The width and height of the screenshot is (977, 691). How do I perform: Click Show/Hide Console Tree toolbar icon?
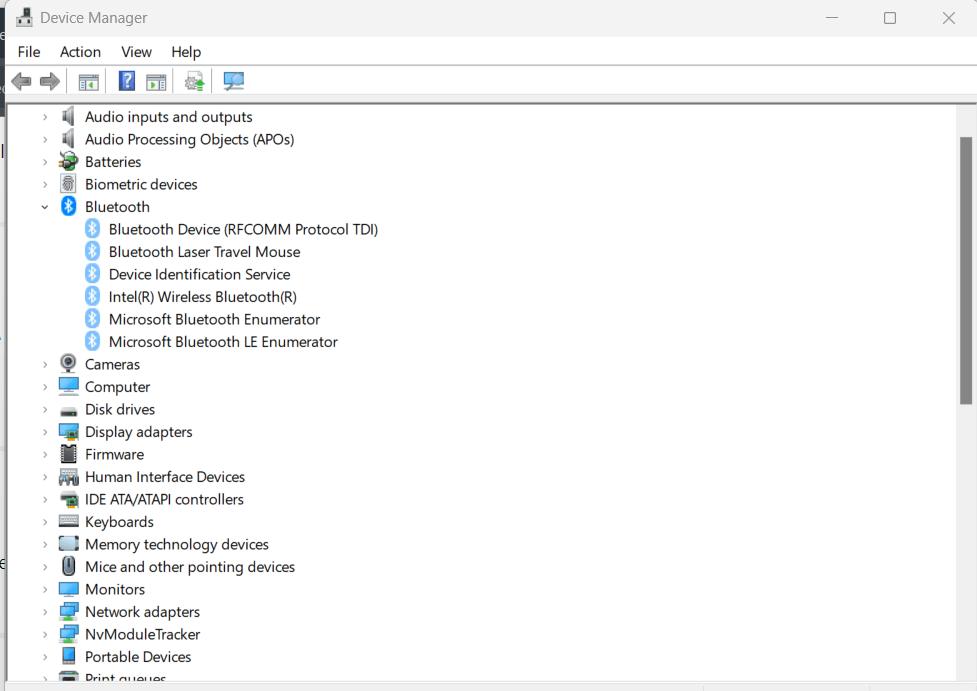[88, 82]
